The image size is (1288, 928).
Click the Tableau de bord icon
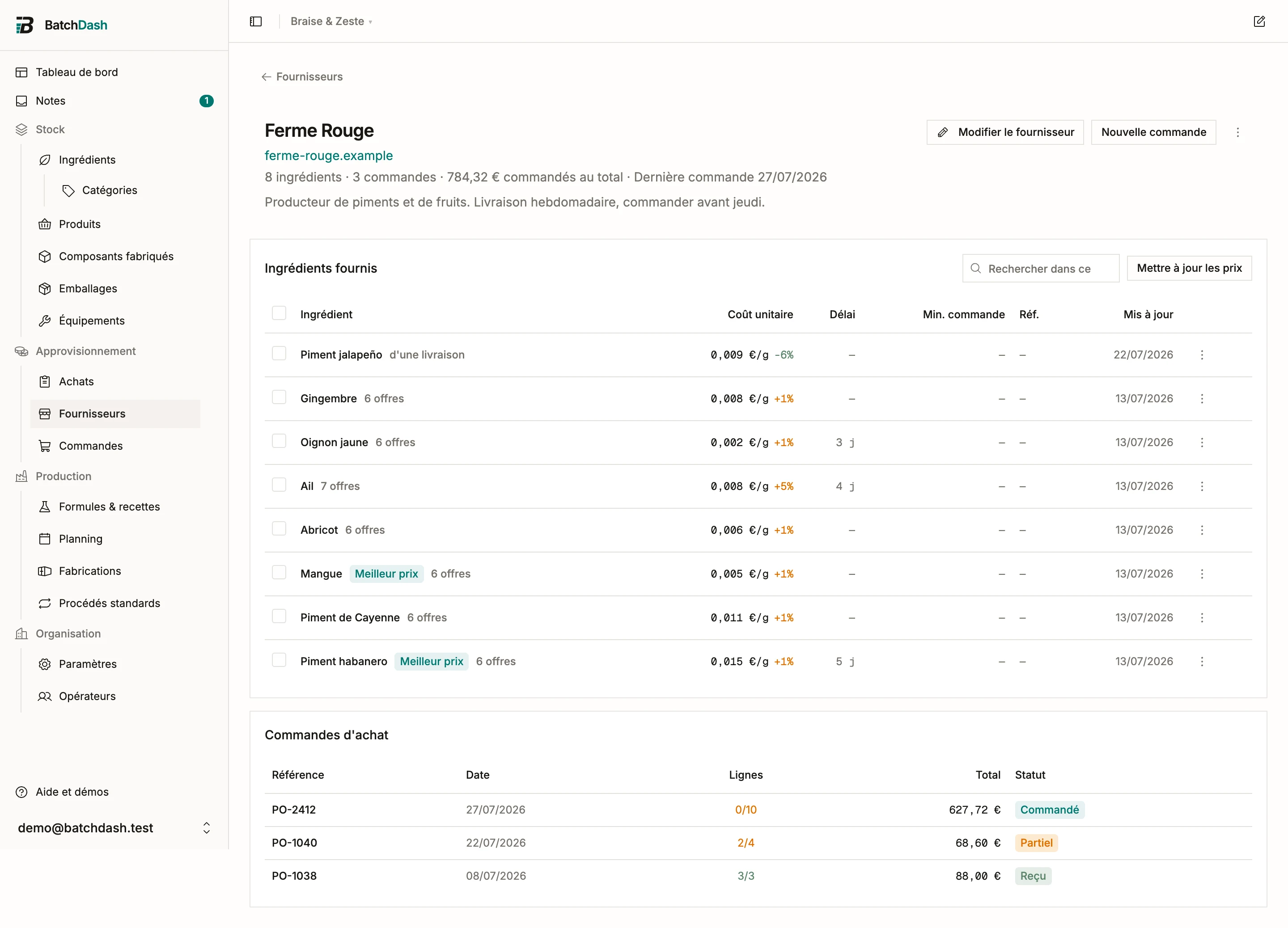coord(21,72)
